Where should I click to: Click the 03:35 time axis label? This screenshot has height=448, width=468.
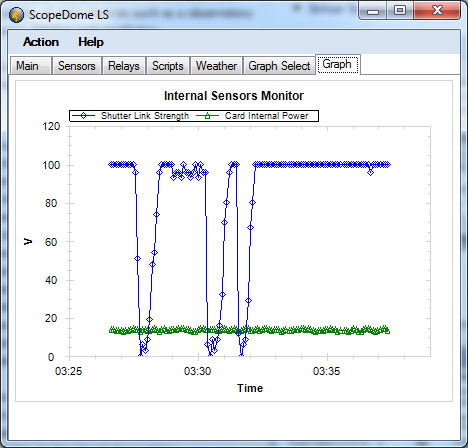326,371
